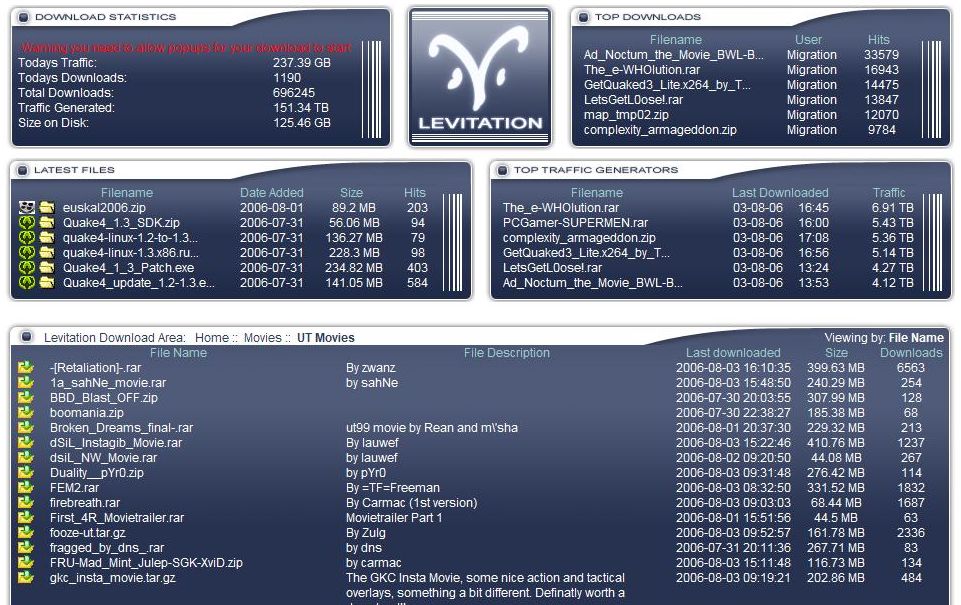Click the movie category icon beside euskal2006.zip
Image resolution: width=961 pixels, height=605 pixels.
point(27,208)
